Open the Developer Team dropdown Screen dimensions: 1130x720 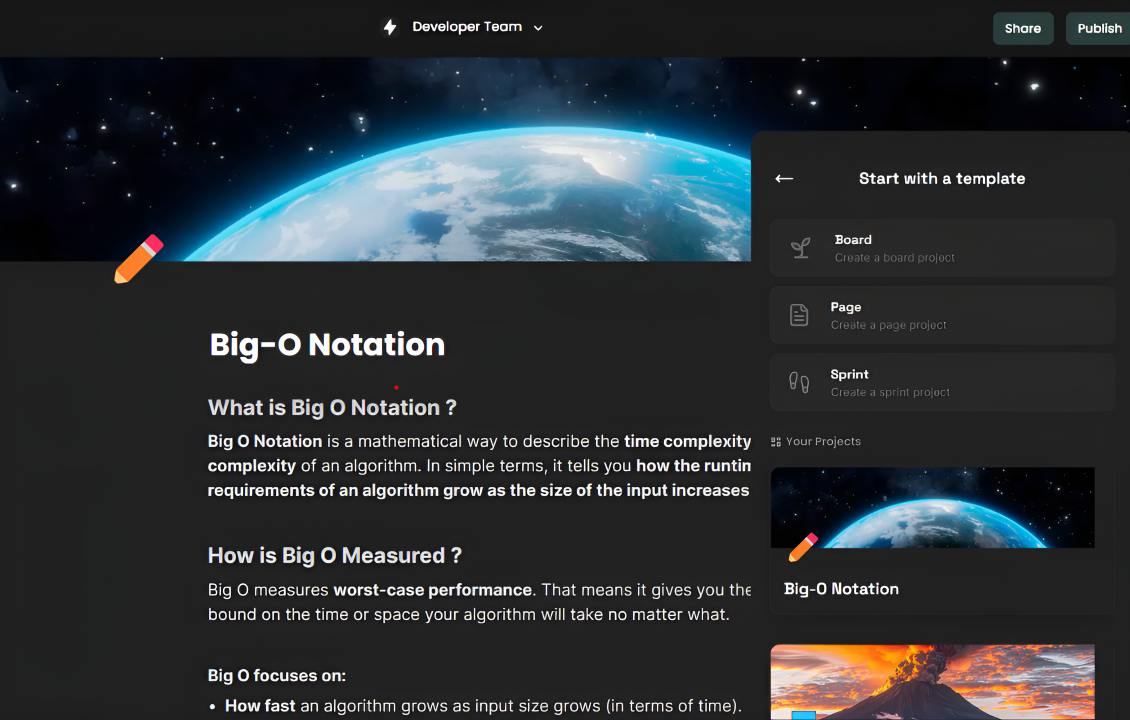pos(477,27)
